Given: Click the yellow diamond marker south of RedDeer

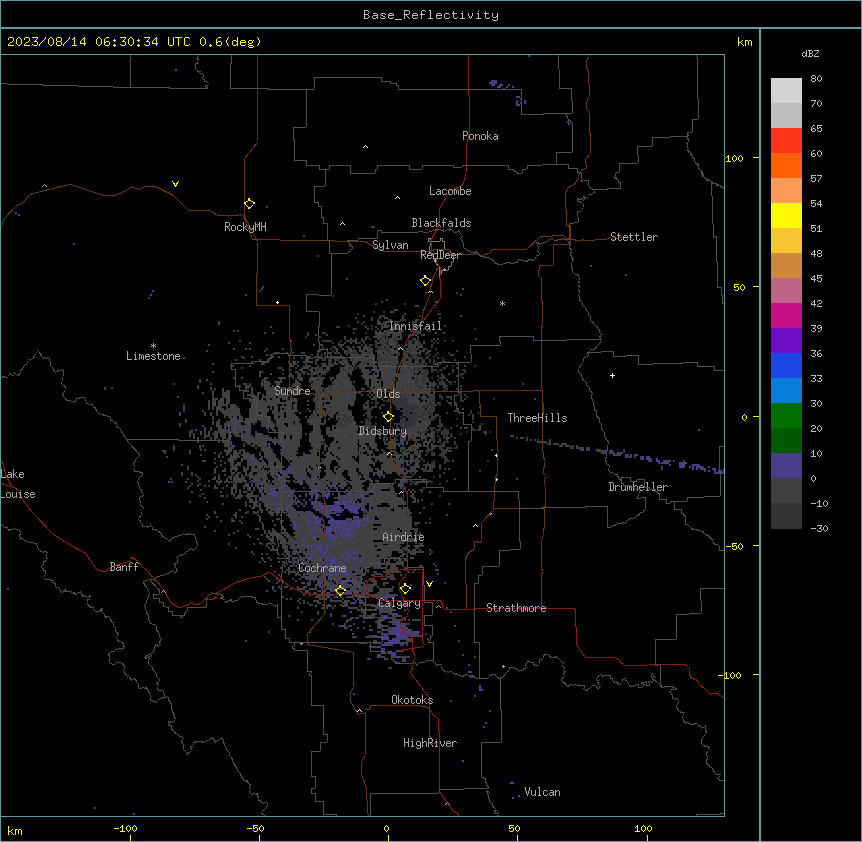Looking at the screenshot, I should click(425, 281).
